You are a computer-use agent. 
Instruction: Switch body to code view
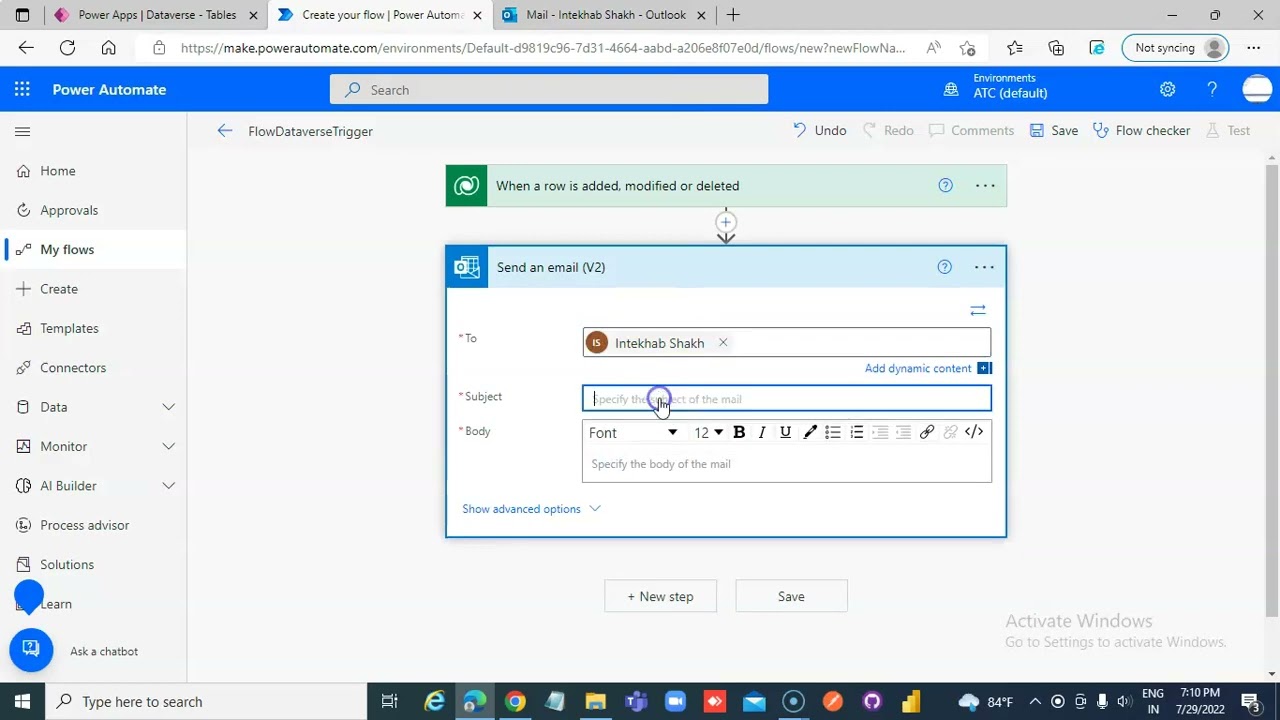point(974,432)
